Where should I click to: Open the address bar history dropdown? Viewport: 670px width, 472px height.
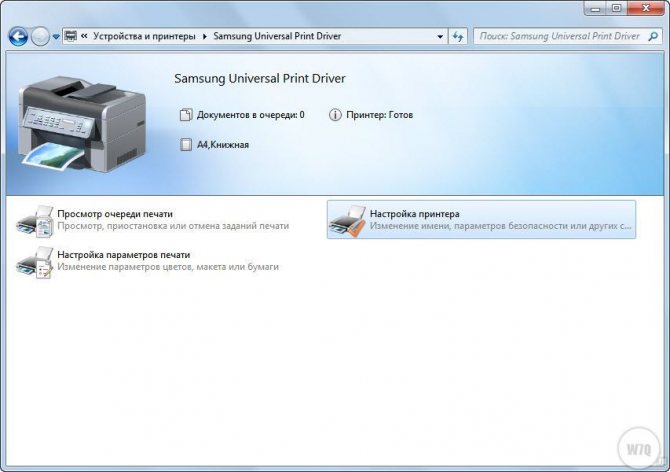tap(440, 37)
